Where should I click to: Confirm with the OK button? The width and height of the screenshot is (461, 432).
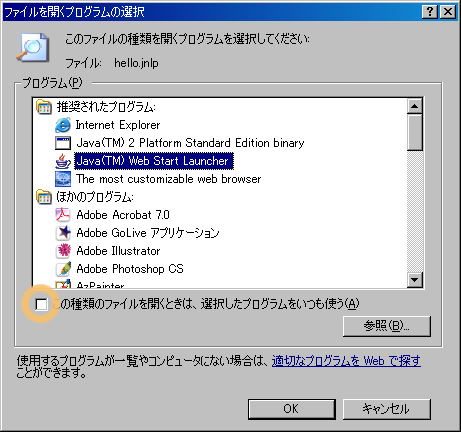click(292, 409)
